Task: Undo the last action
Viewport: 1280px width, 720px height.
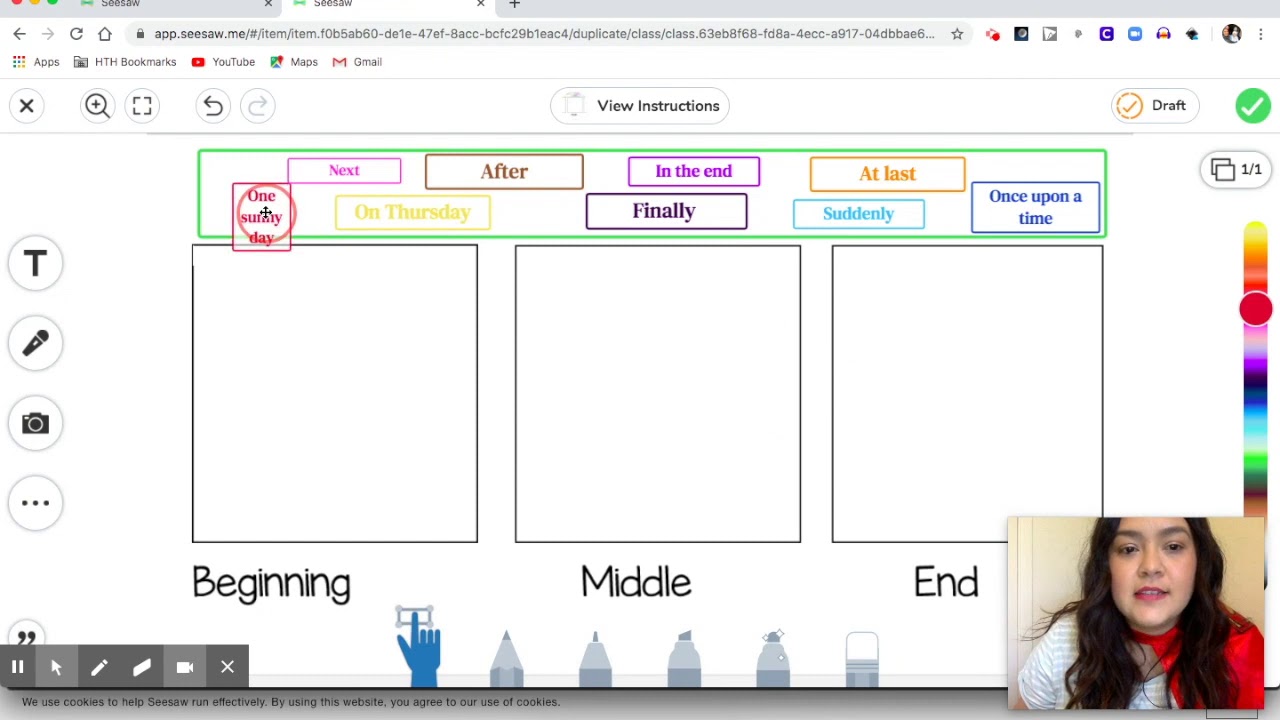Action: (213, 105)
